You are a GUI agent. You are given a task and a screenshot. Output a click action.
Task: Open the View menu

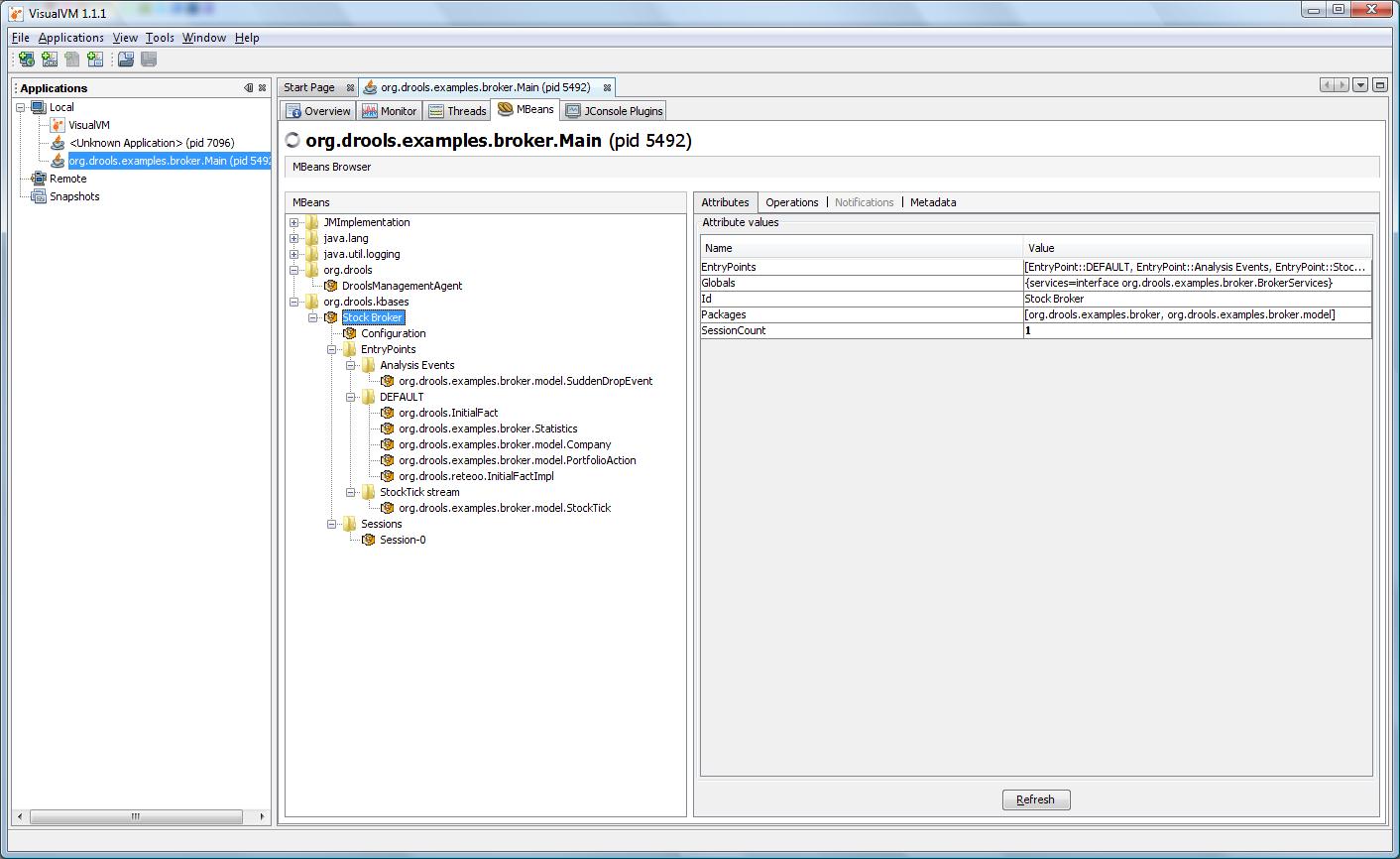(x=125, y=38)
